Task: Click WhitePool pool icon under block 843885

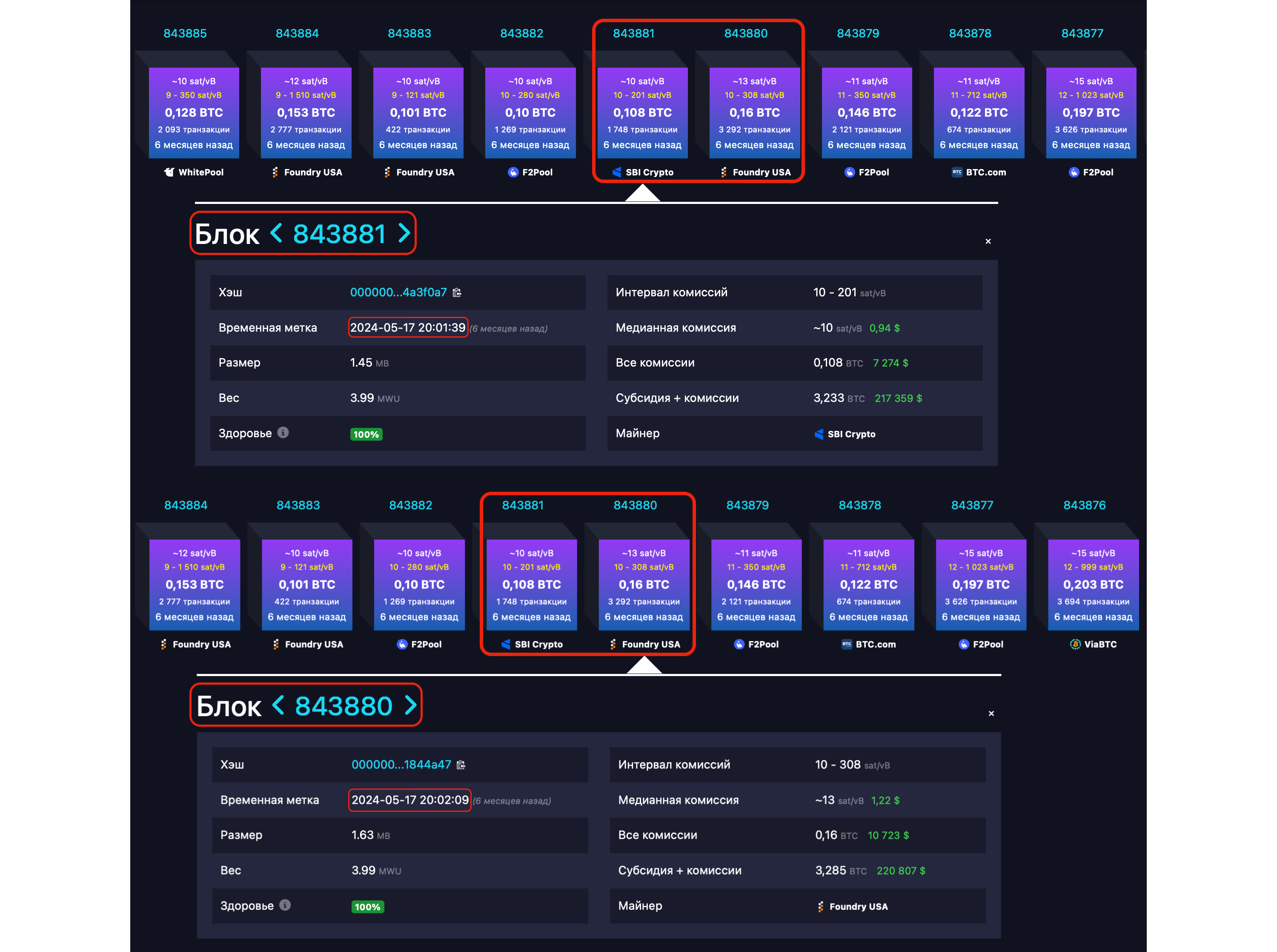Action: [169, 172]
